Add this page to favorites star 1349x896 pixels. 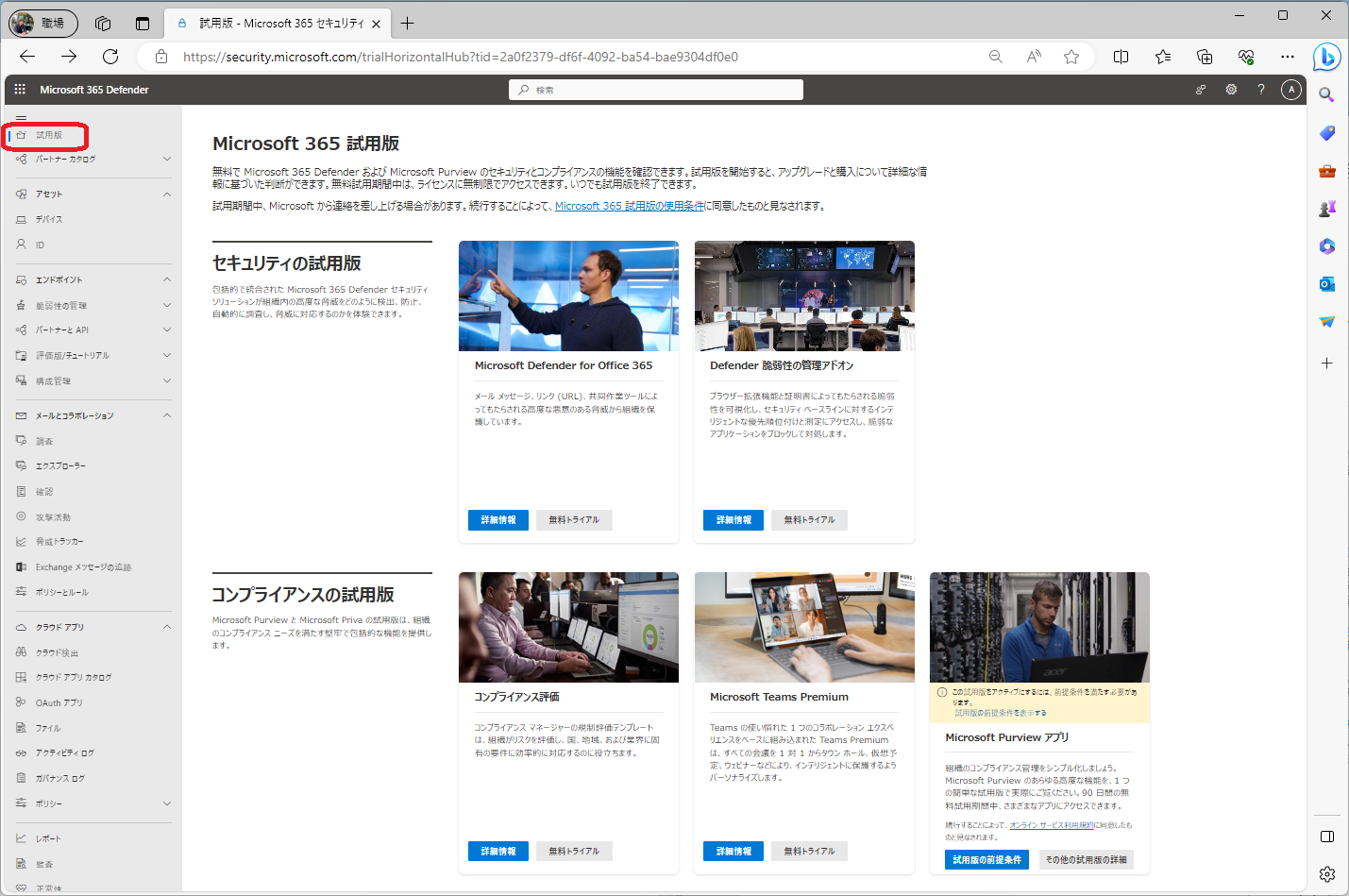coord(1071,57)
